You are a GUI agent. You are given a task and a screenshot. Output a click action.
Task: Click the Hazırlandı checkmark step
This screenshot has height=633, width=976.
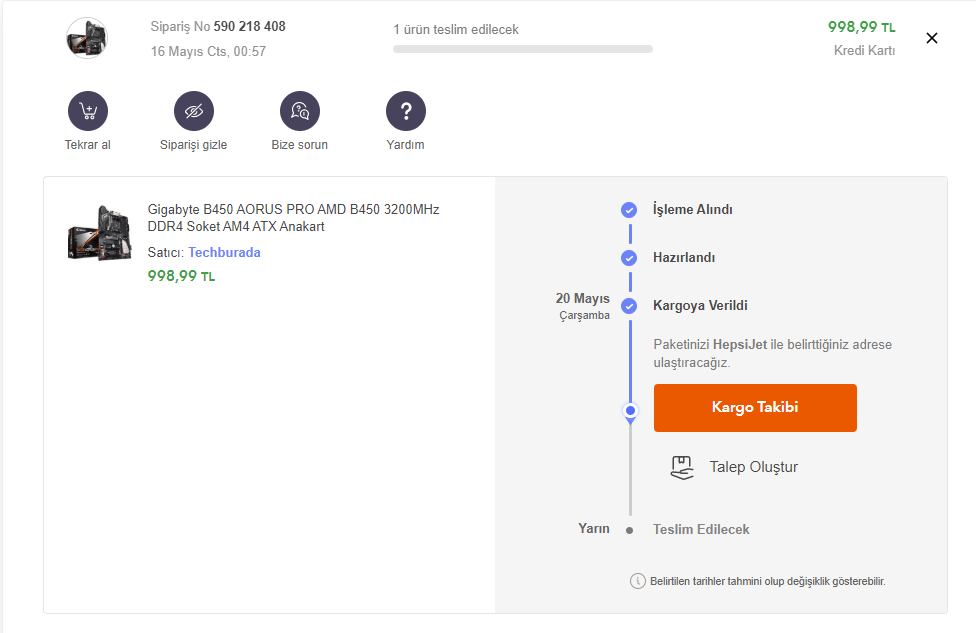(x=629, y=258)
